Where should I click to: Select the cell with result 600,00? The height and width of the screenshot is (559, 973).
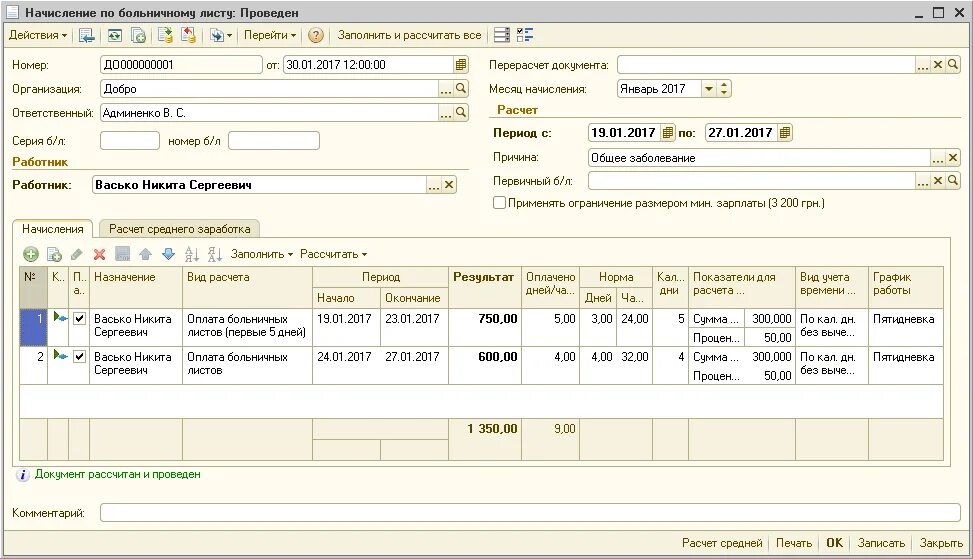(485, 365)
